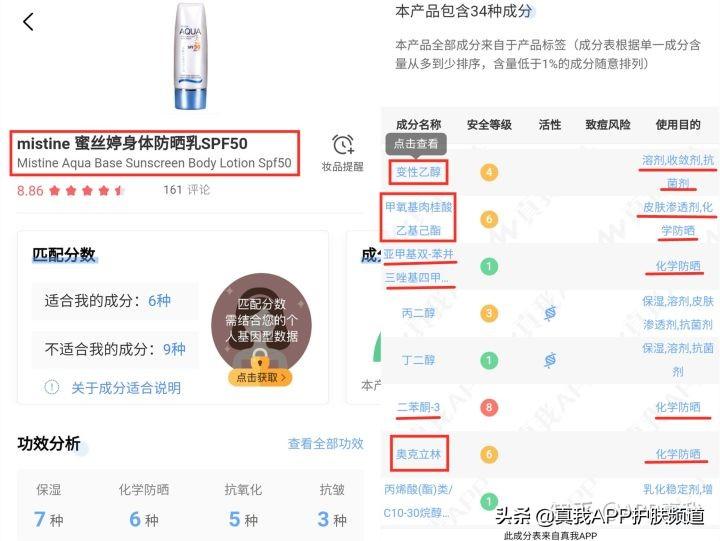Screen dimensions: 720x541
Task: Tap the info icon beside 关于成分适合说明
Action: pyautogui.click(x=51, y=387)
